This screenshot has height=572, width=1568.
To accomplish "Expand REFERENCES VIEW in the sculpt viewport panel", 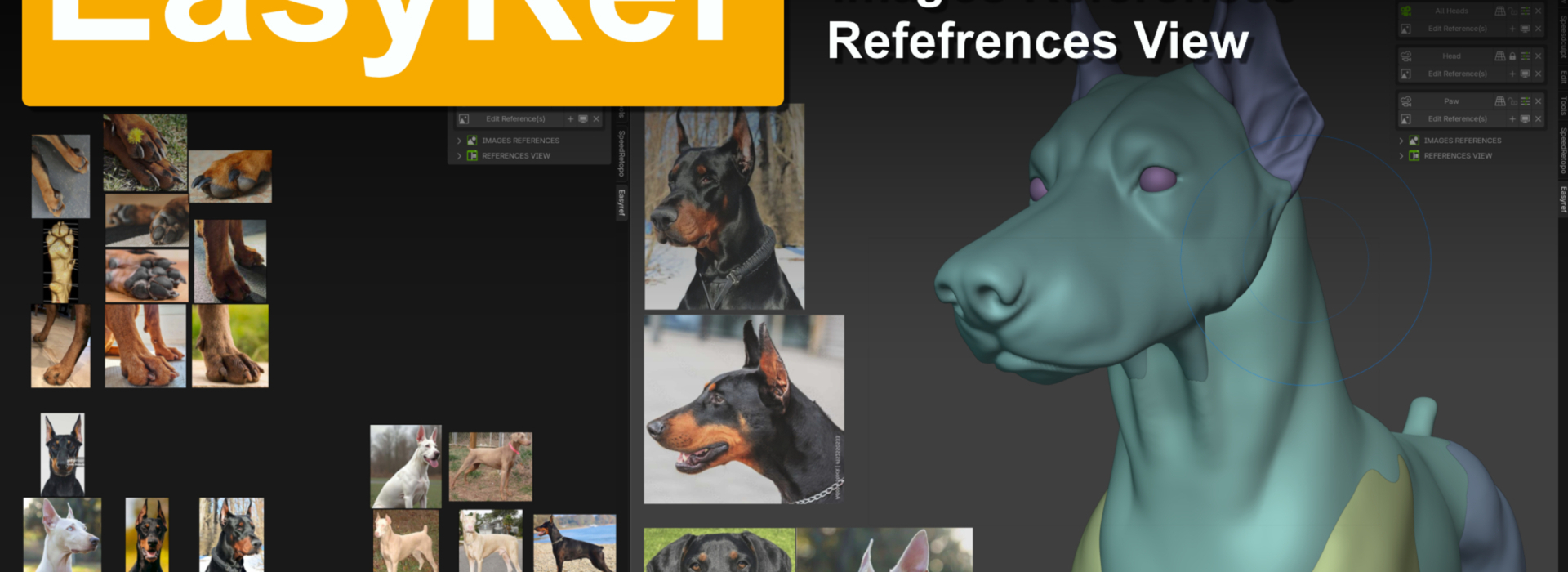I will [x=1401, y=155].
